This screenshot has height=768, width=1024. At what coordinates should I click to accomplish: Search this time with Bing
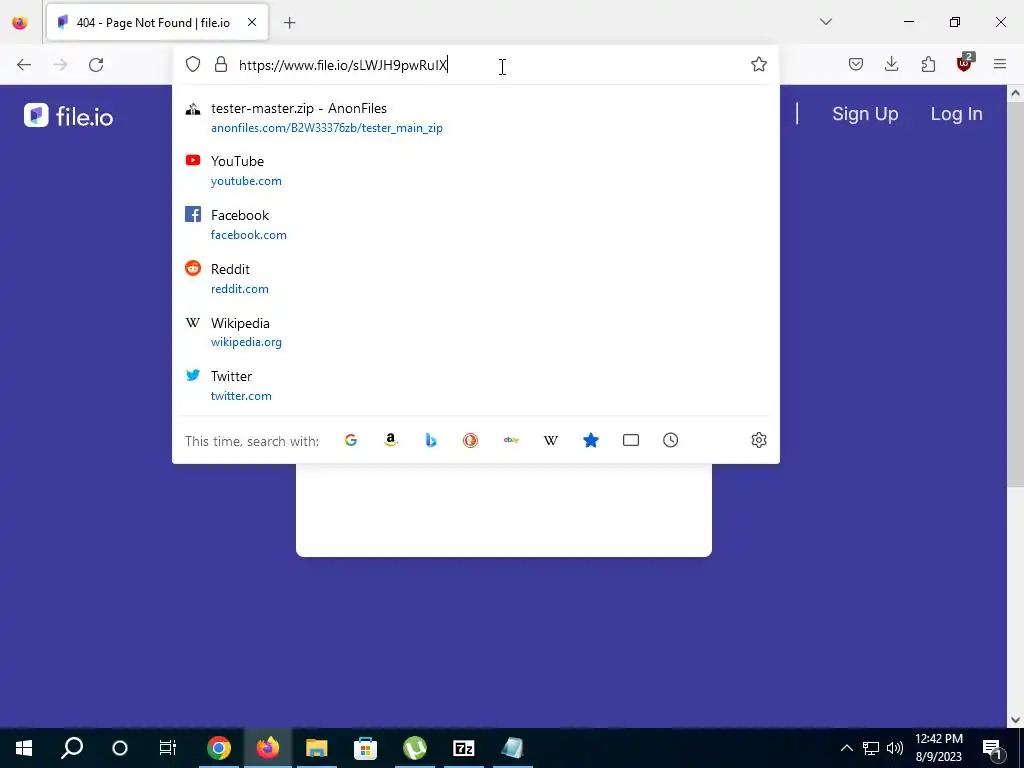430,440
